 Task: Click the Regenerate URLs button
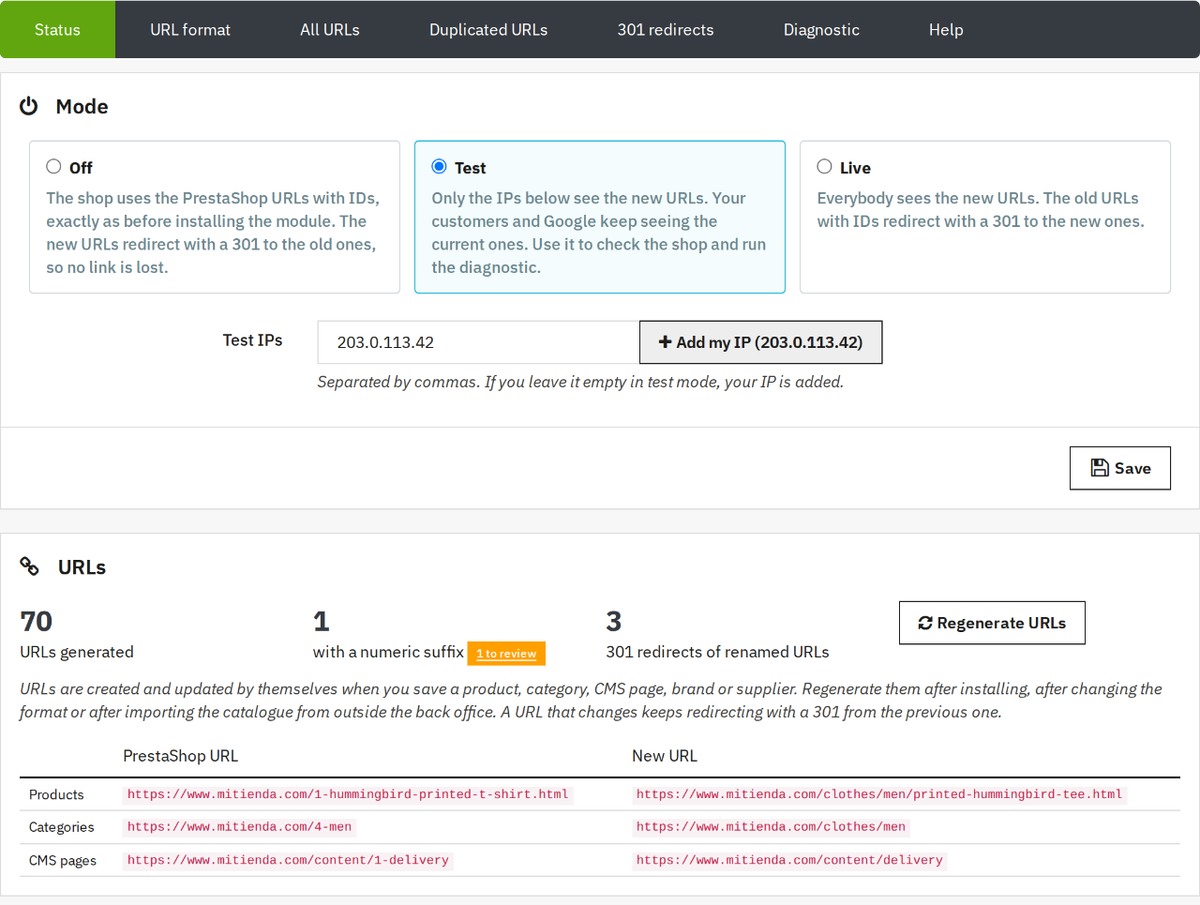[x=992, y=623]
